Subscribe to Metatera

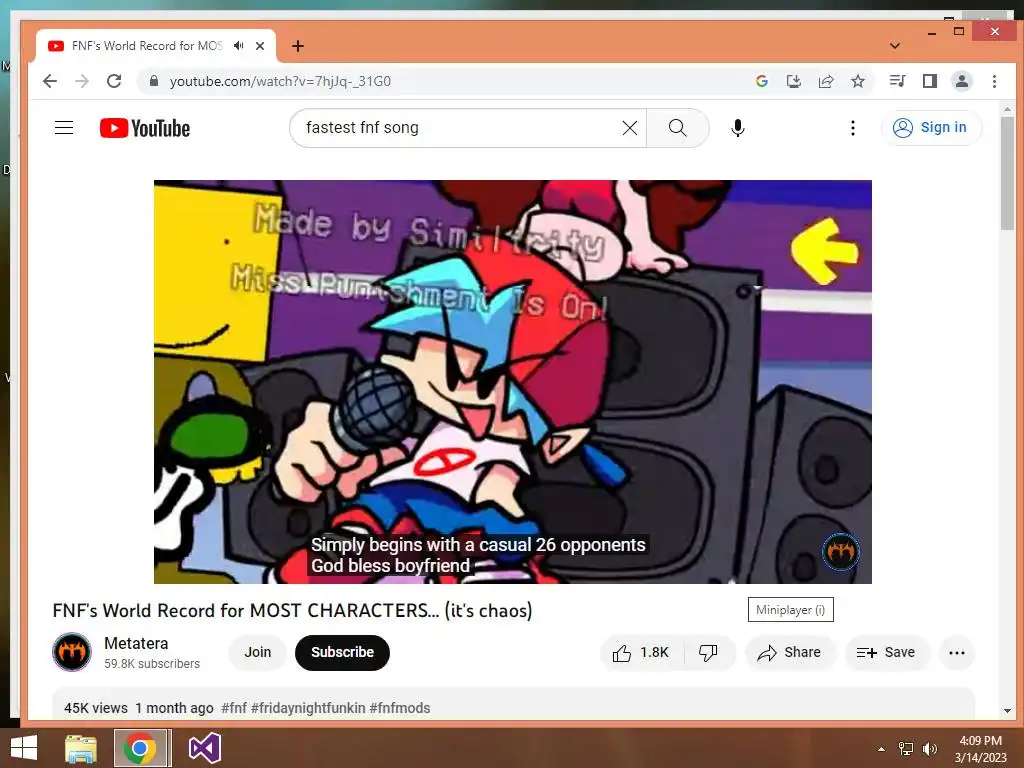tap(342, 652)
